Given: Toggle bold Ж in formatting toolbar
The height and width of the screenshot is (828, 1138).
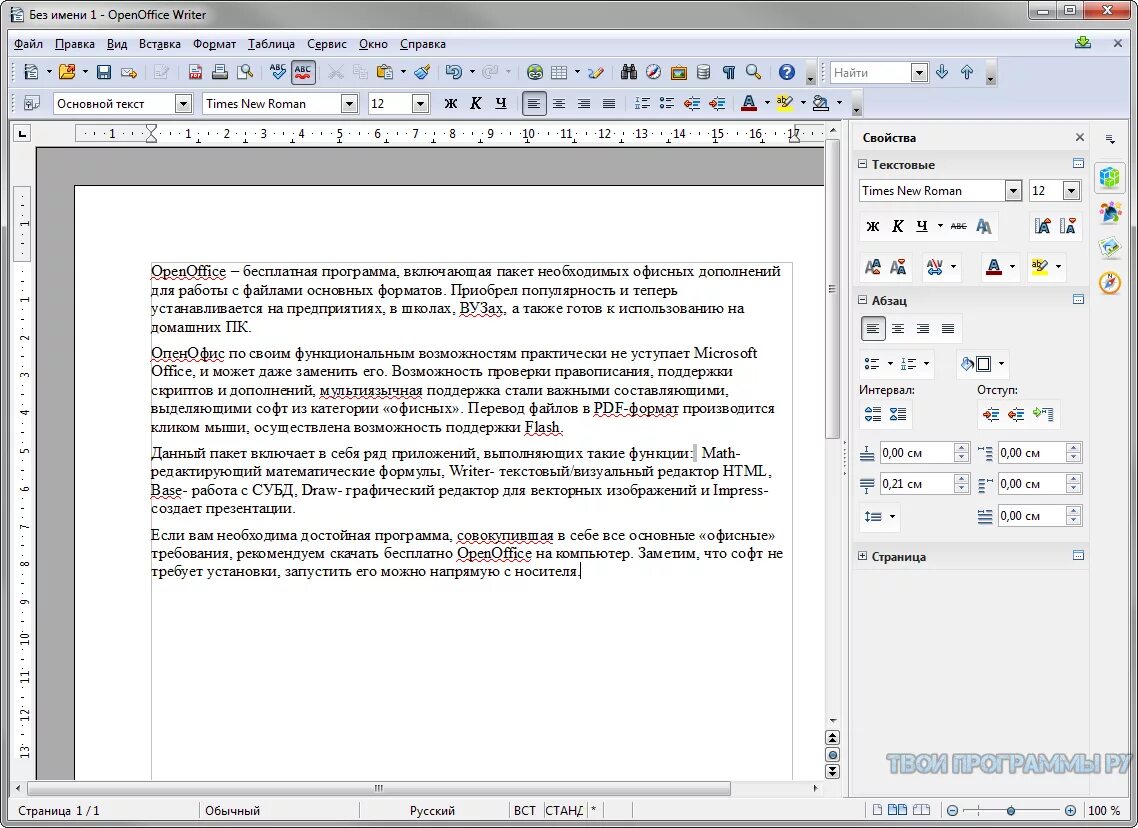Looking at the screenshot, I should [x=451, y=103].
